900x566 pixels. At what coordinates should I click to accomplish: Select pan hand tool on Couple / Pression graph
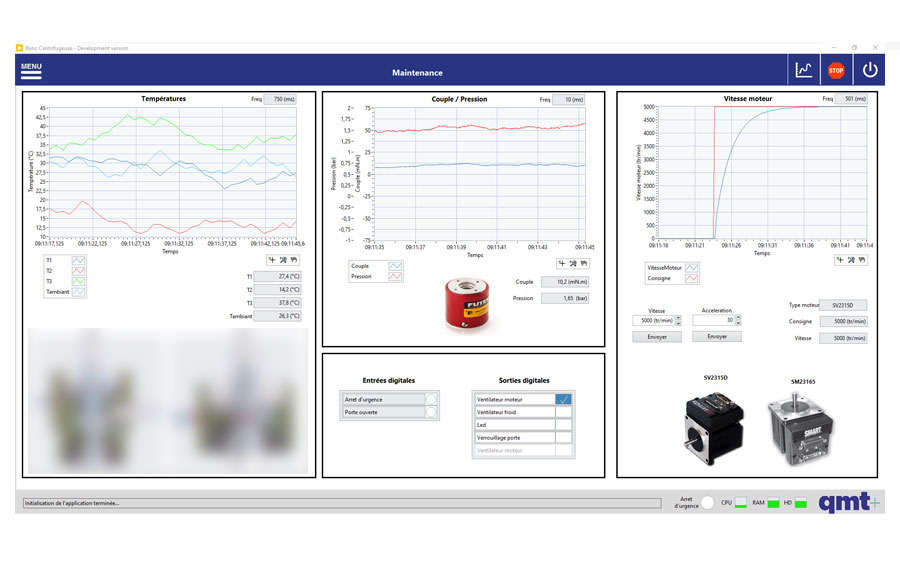585,264
